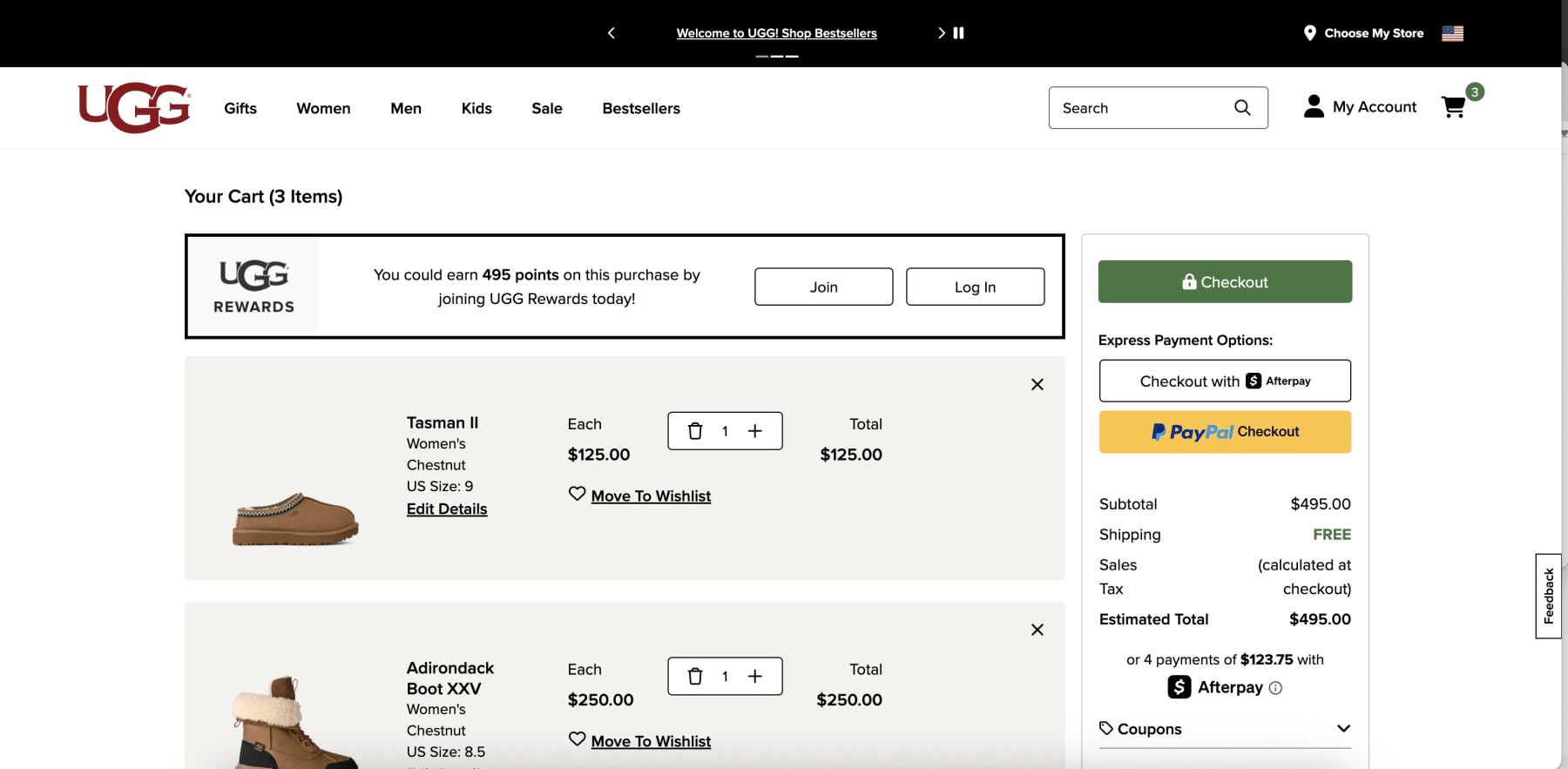The width and height of the screenshot is (1568, 769).
Task: Open country selector flag icon
Action: tap(1452, 33)
